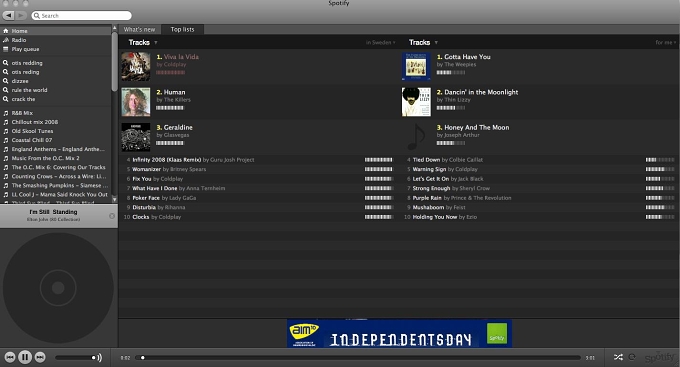Open artist link The Killers
680x367 pixels.
coord(177,100)
